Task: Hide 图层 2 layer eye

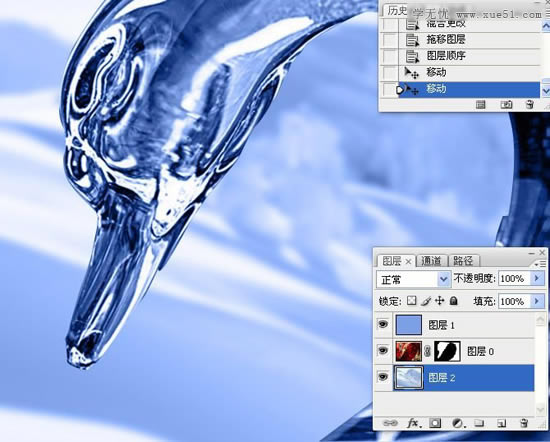Action: pyautogui.click(x=383, y=377)
